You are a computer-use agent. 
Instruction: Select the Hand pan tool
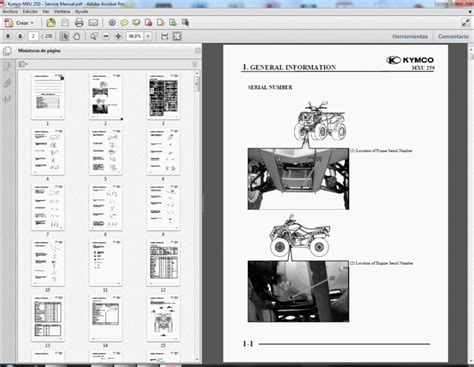(77, 36)
